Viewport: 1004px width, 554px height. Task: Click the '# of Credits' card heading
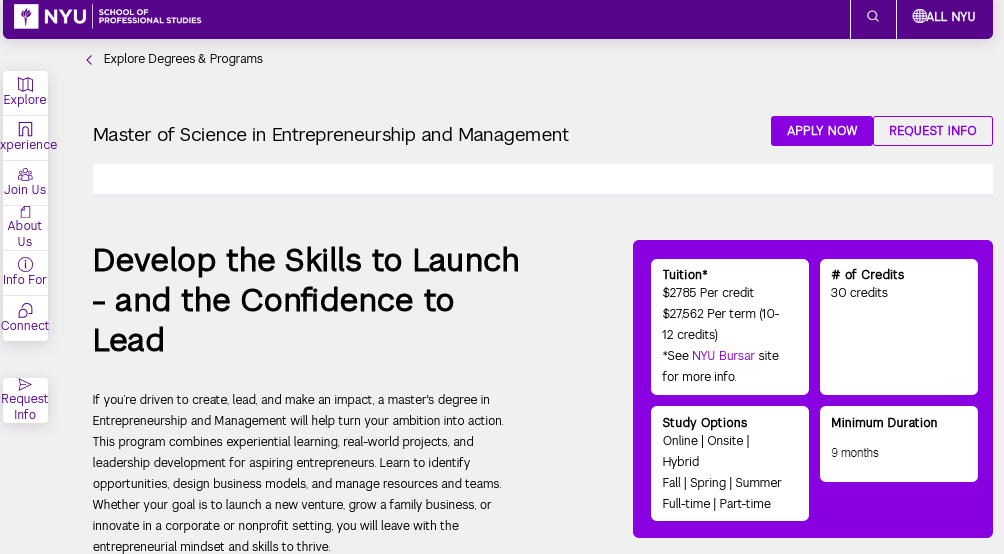coord(867,275)
